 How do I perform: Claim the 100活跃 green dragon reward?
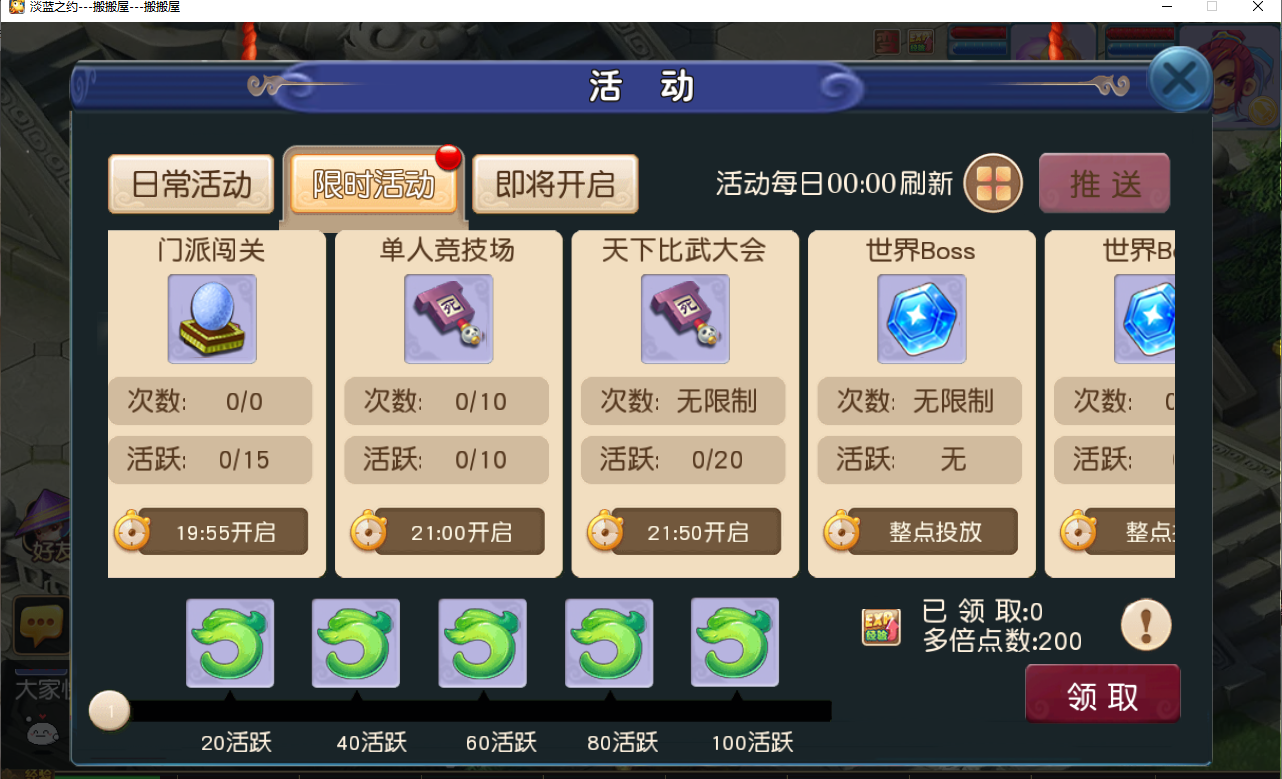pos(735,643)
